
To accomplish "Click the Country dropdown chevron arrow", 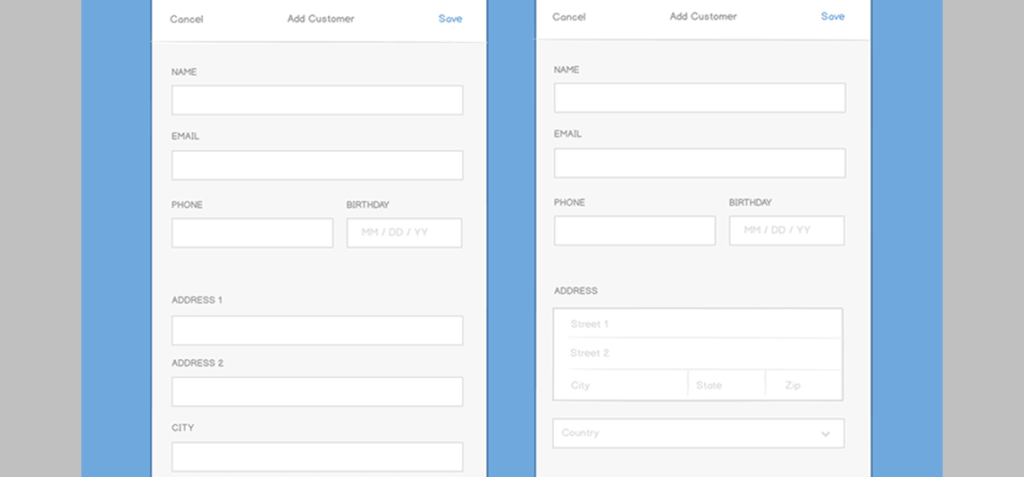I will pos(825,434).
